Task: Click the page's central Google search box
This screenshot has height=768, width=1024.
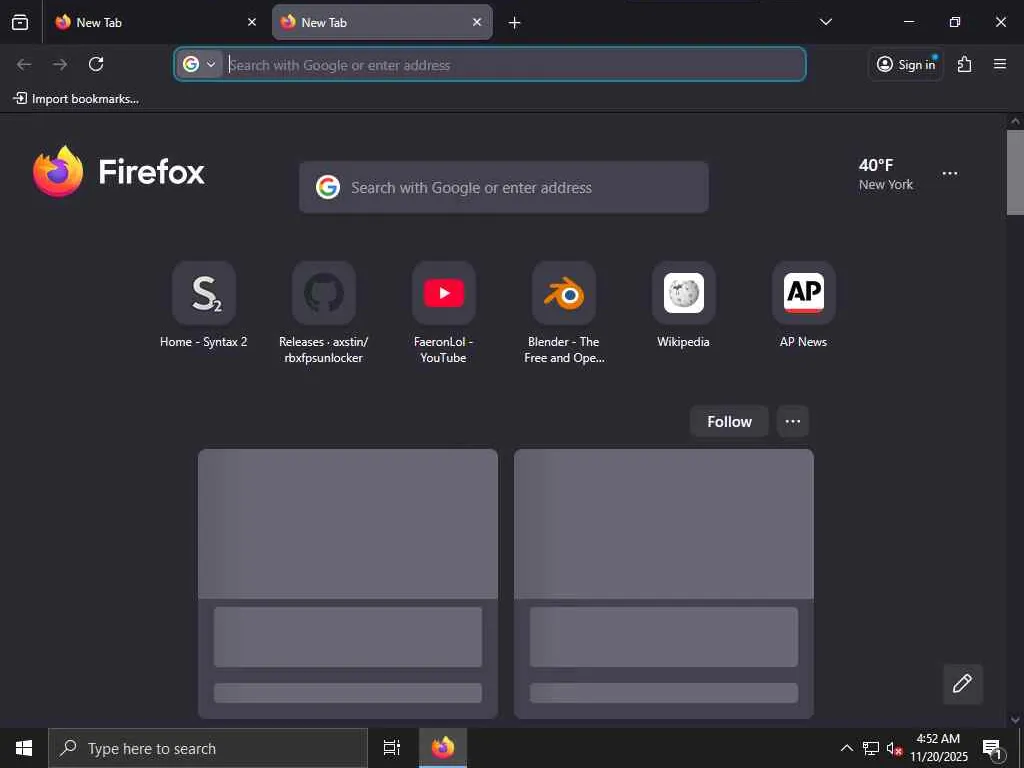Action: [x=504, y=187]
